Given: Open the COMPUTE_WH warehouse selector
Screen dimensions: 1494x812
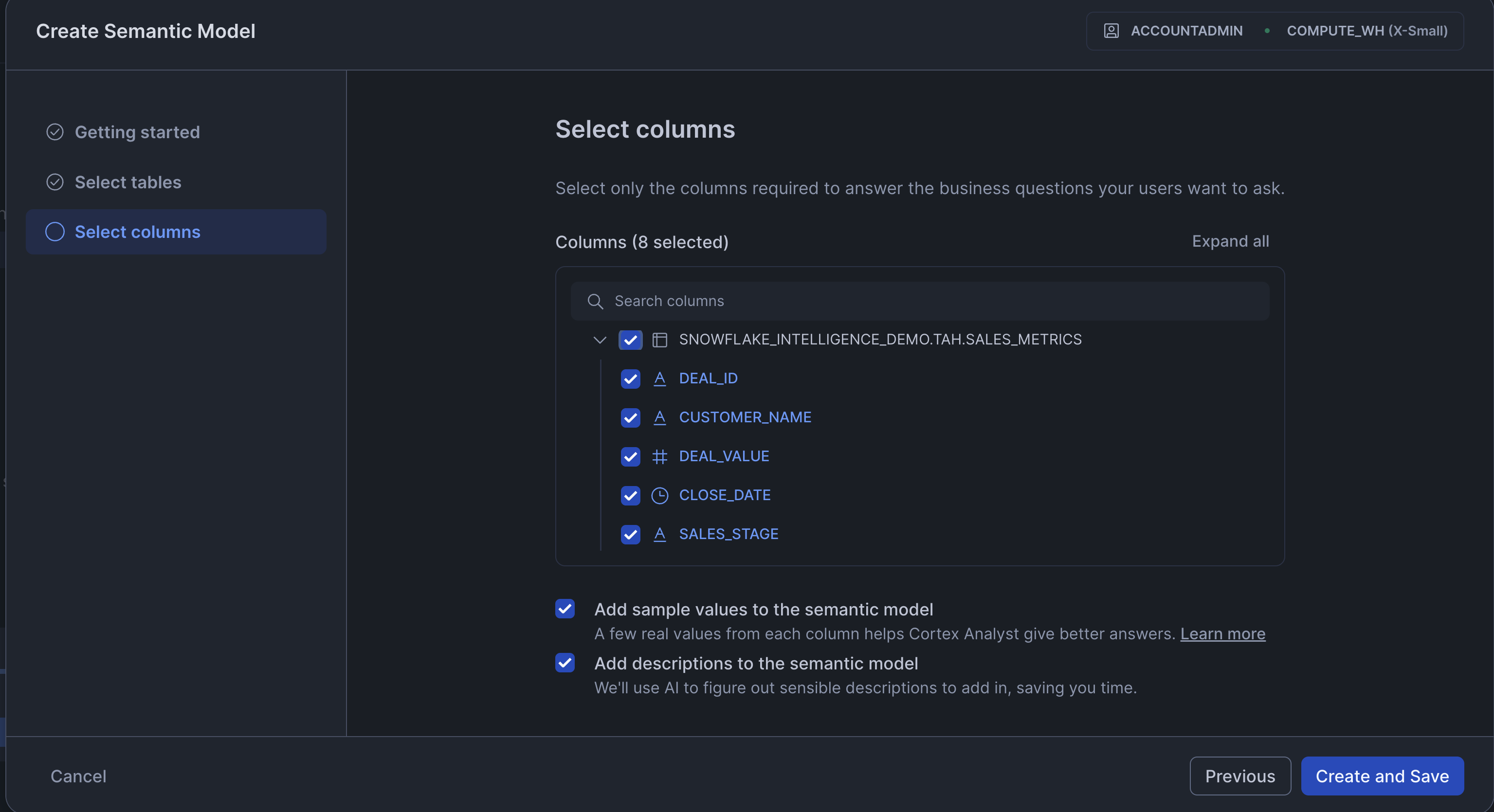Looking at the screenshot, I should (1366, 31).
